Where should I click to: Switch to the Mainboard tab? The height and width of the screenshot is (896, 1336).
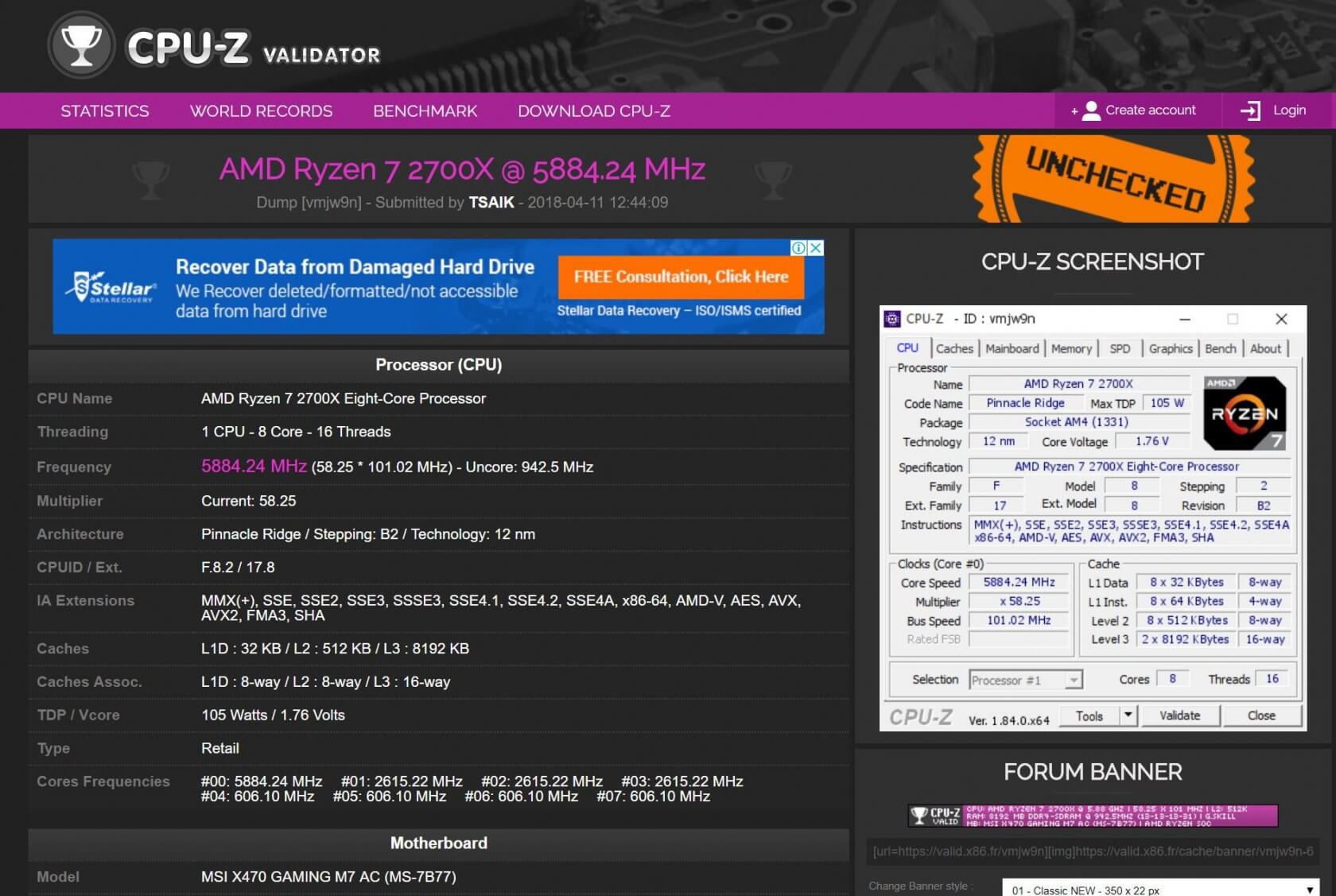(x=1012, y=348)
